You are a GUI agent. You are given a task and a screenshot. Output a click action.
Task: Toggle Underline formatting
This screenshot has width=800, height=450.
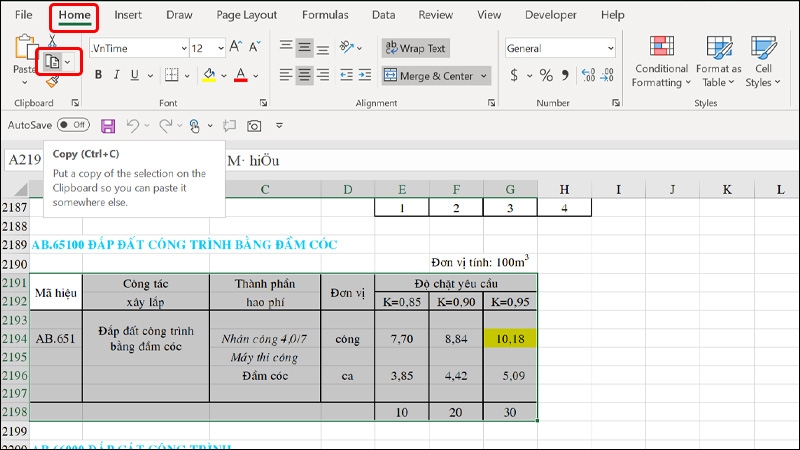click(135, 75)
